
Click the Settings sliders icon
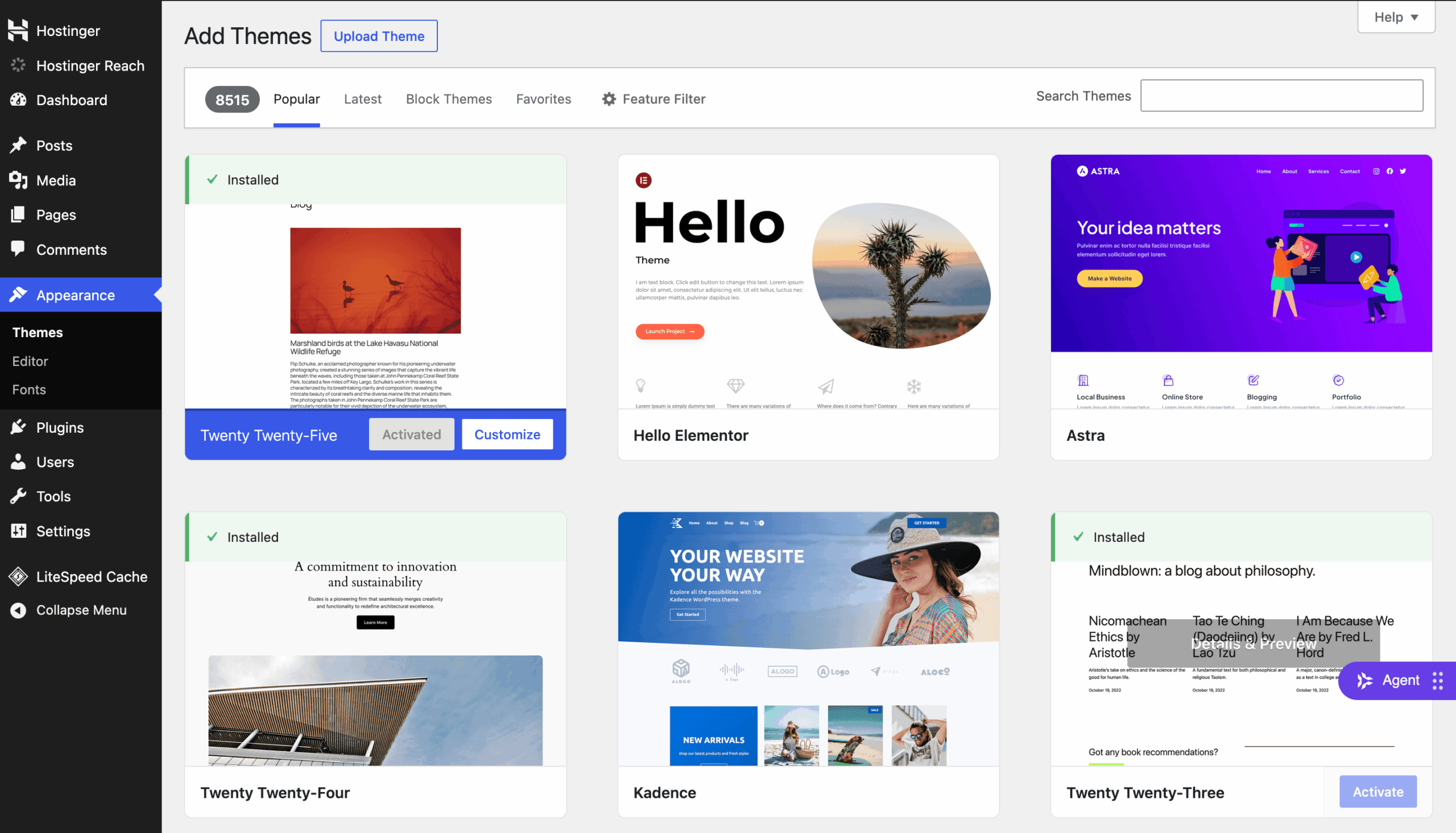click(18, 531)
